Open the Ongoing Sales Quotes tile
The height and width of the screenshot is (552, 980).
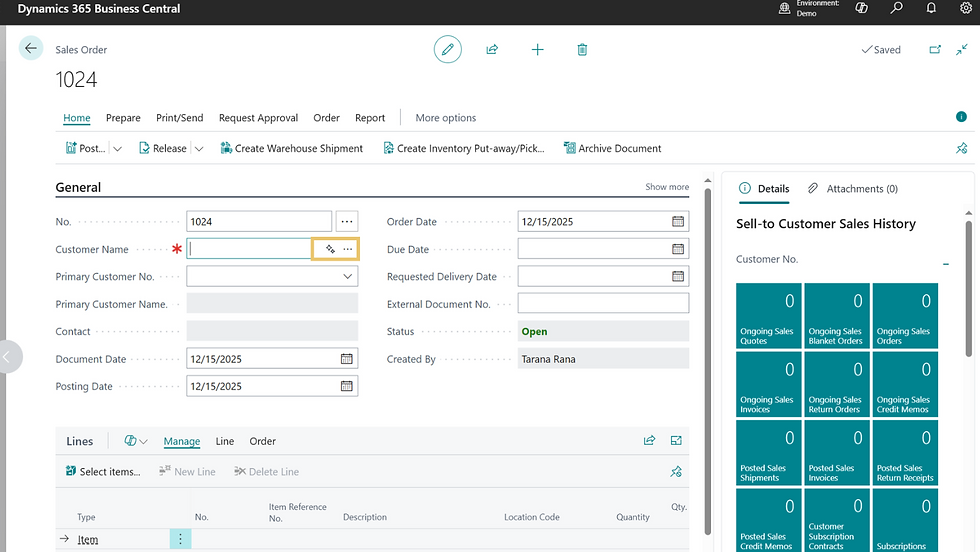768,316
